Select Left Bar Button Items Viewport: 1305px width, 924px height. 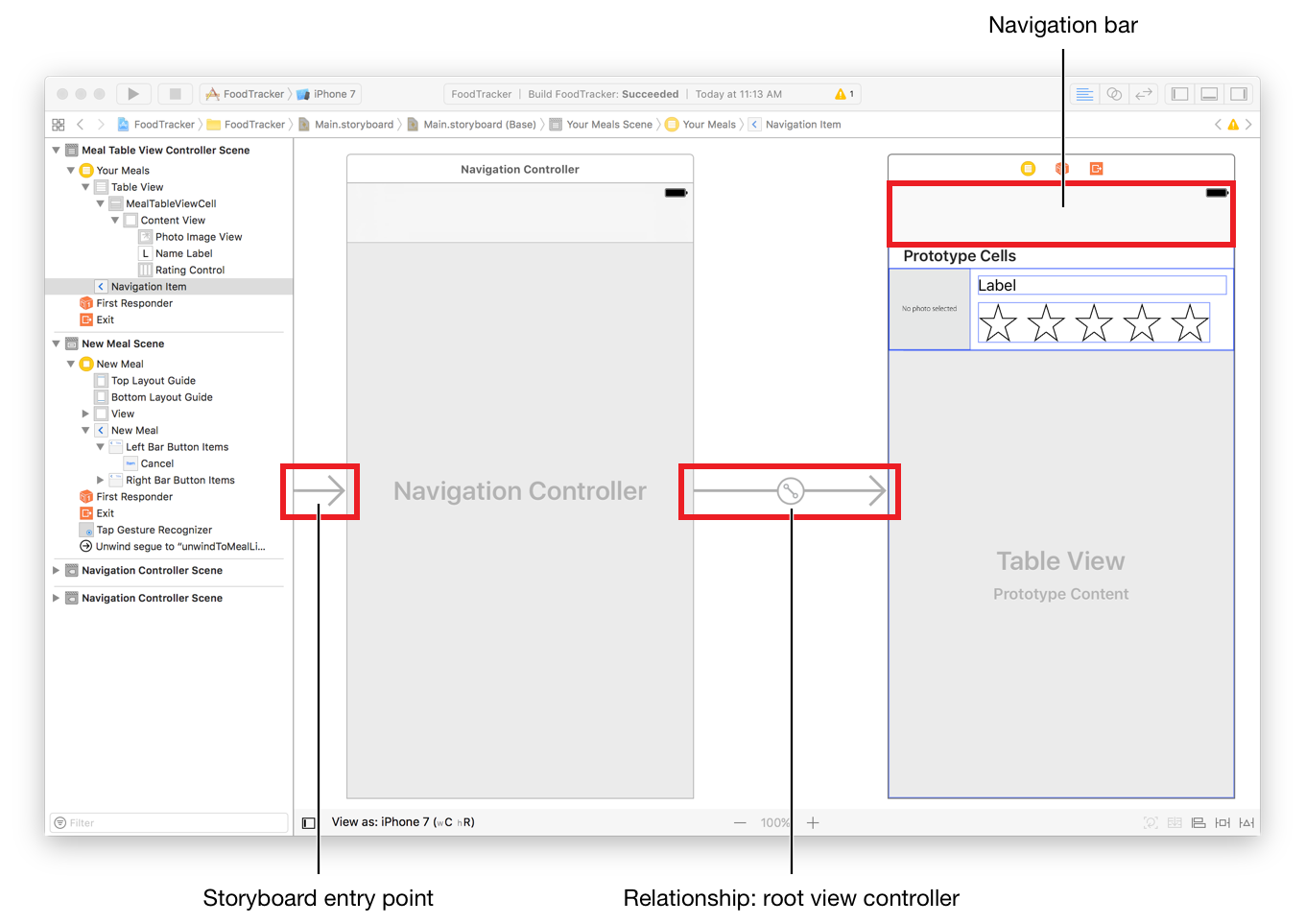tap(169, 447)
